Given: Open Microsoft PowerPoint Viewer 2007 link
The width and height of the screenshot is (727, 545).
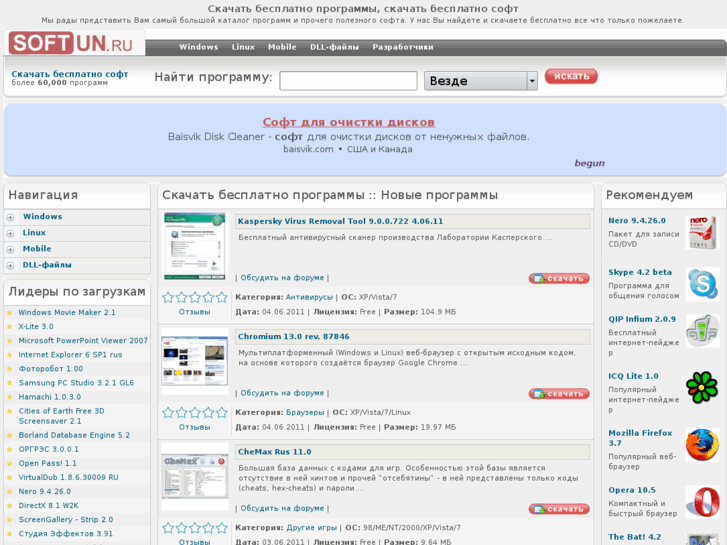Looking at the screenshot, I should pyautogui.click(x=83, y=340).
